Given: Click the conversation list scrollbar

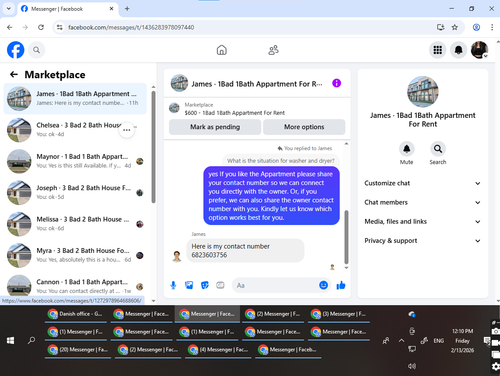Looking at the screenshot, I should pos(153,147).
